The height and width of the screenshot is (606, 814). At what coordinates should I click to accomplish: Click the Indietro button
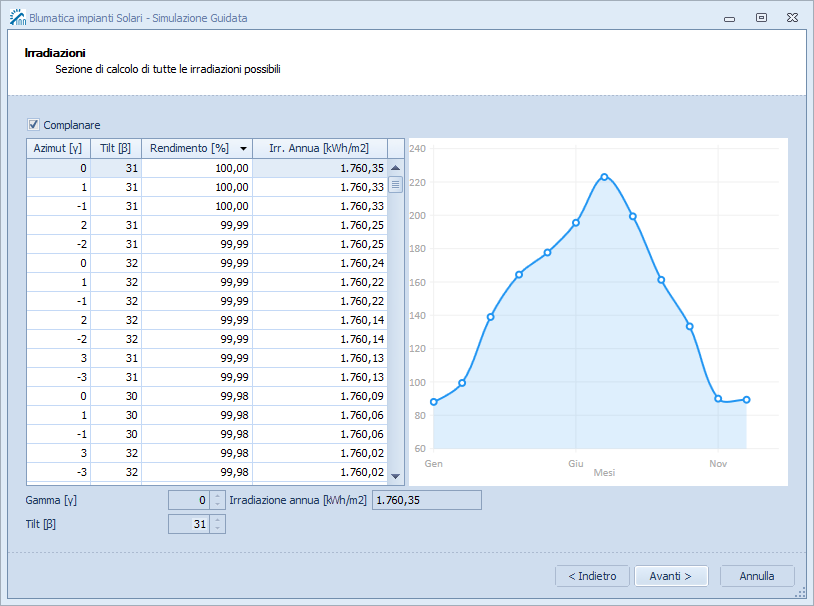(592, 576)
